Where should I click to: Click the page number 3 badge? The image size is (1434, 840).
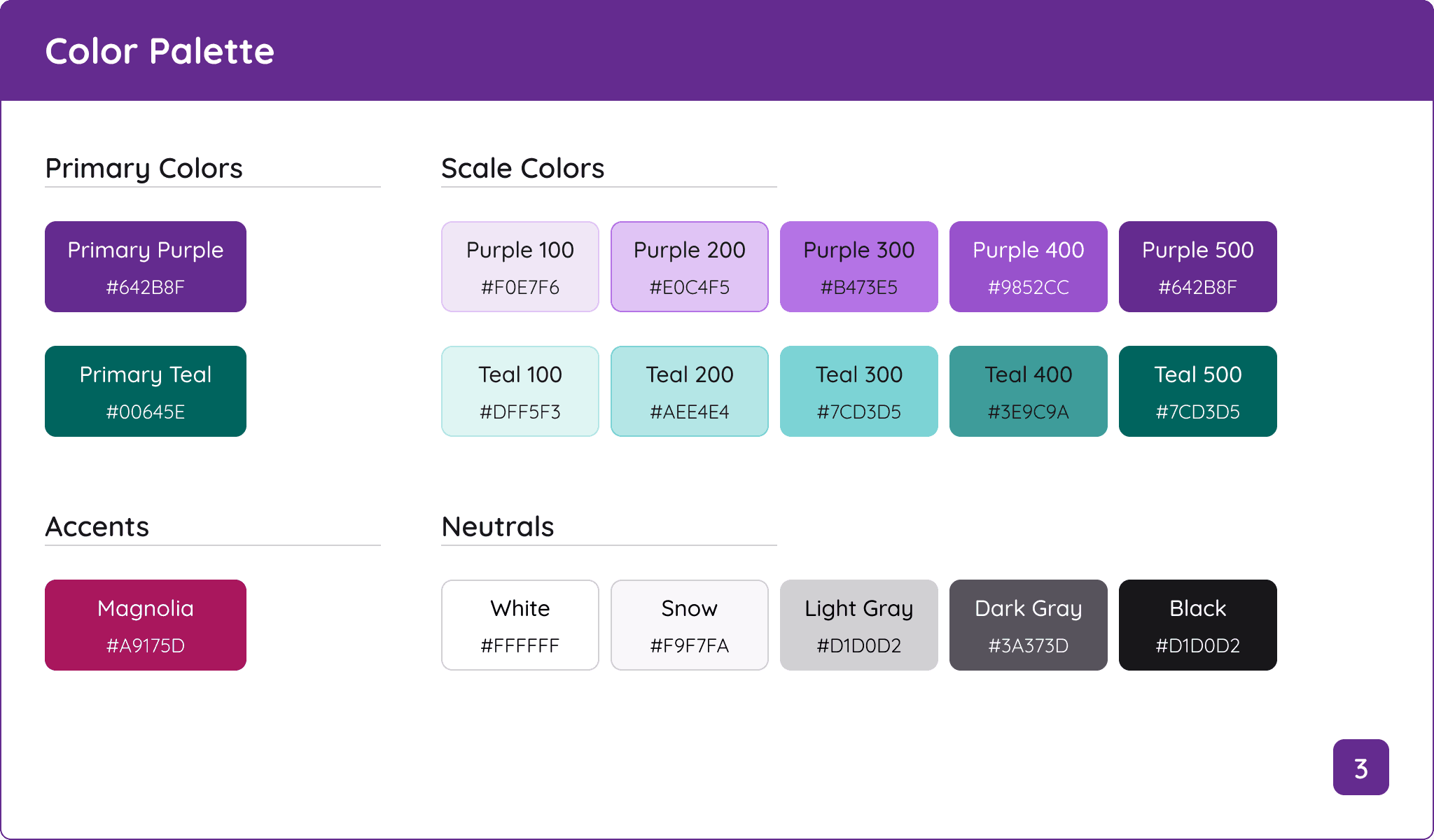1360,767
